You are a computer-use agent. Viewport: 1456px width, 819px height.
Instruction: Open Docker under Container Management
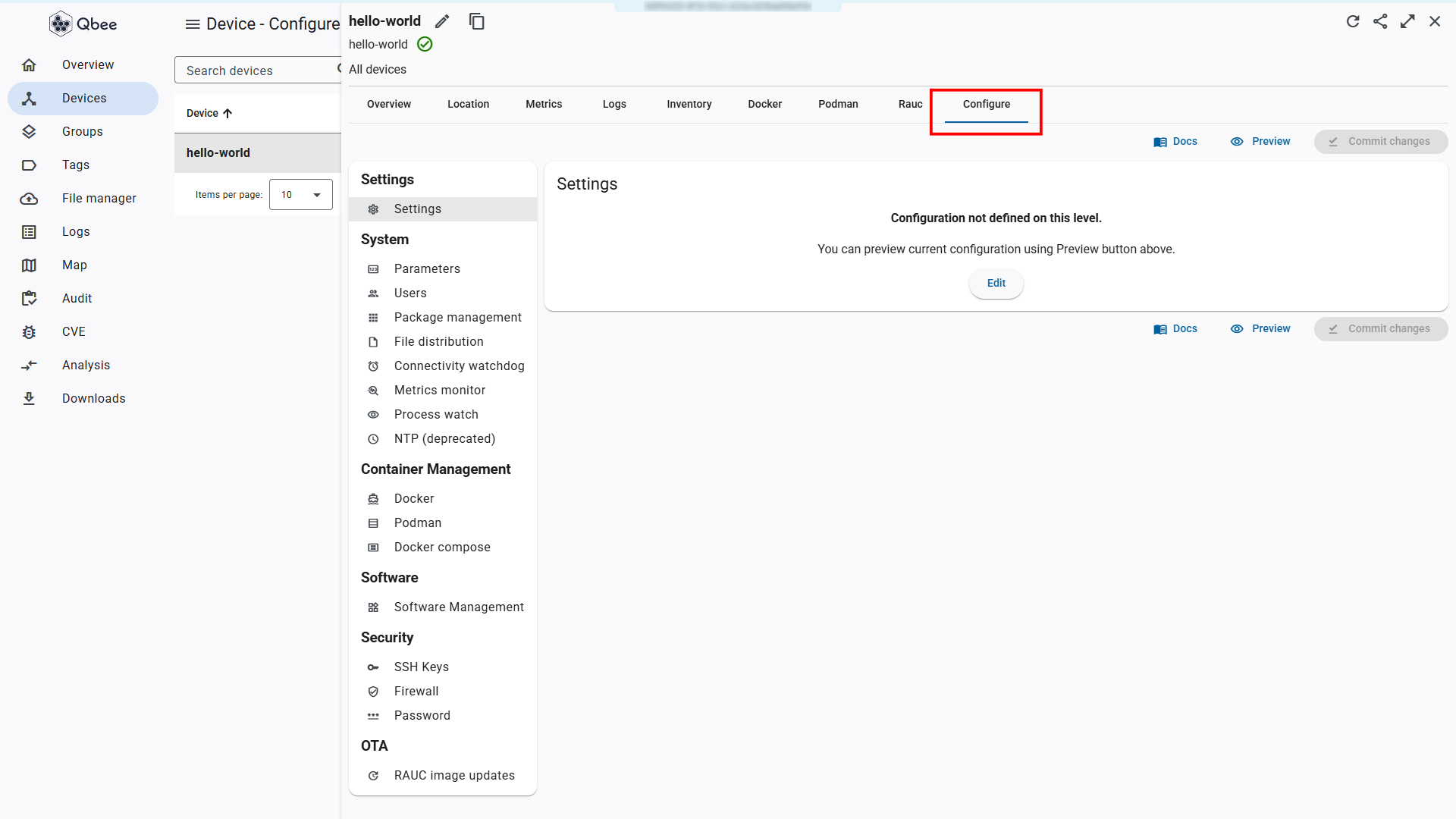click(x=443, y=499)
